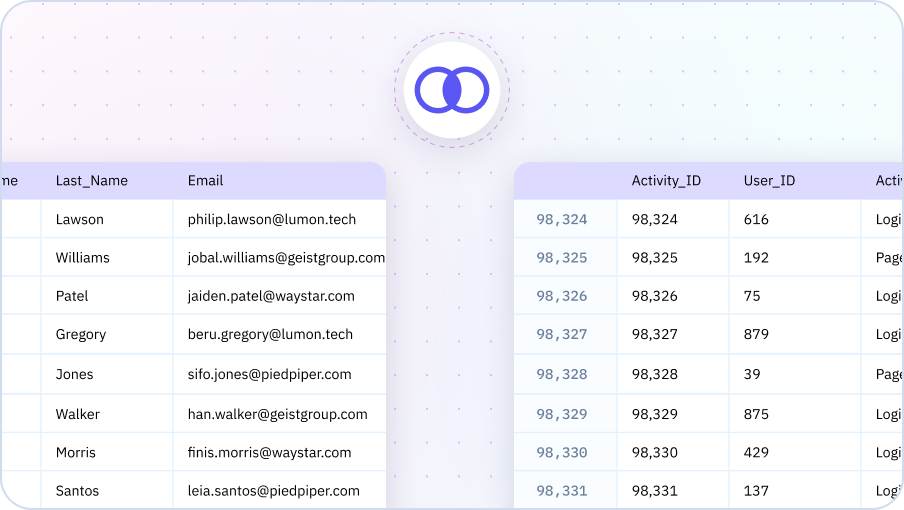
Task: Click grey row index 98,331
Action: (562, 491)
